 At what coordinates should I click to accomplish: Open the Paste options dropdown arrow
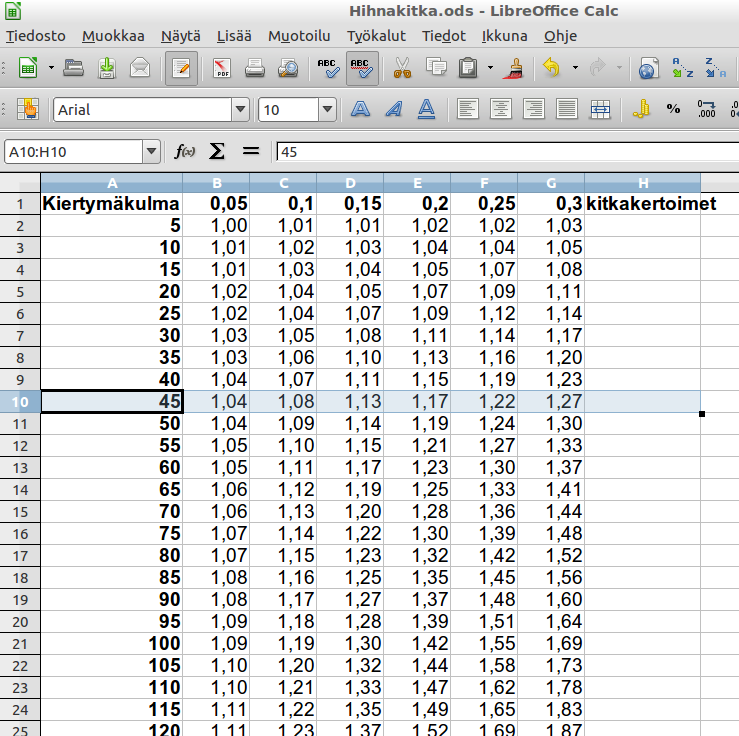pos(490,68)
